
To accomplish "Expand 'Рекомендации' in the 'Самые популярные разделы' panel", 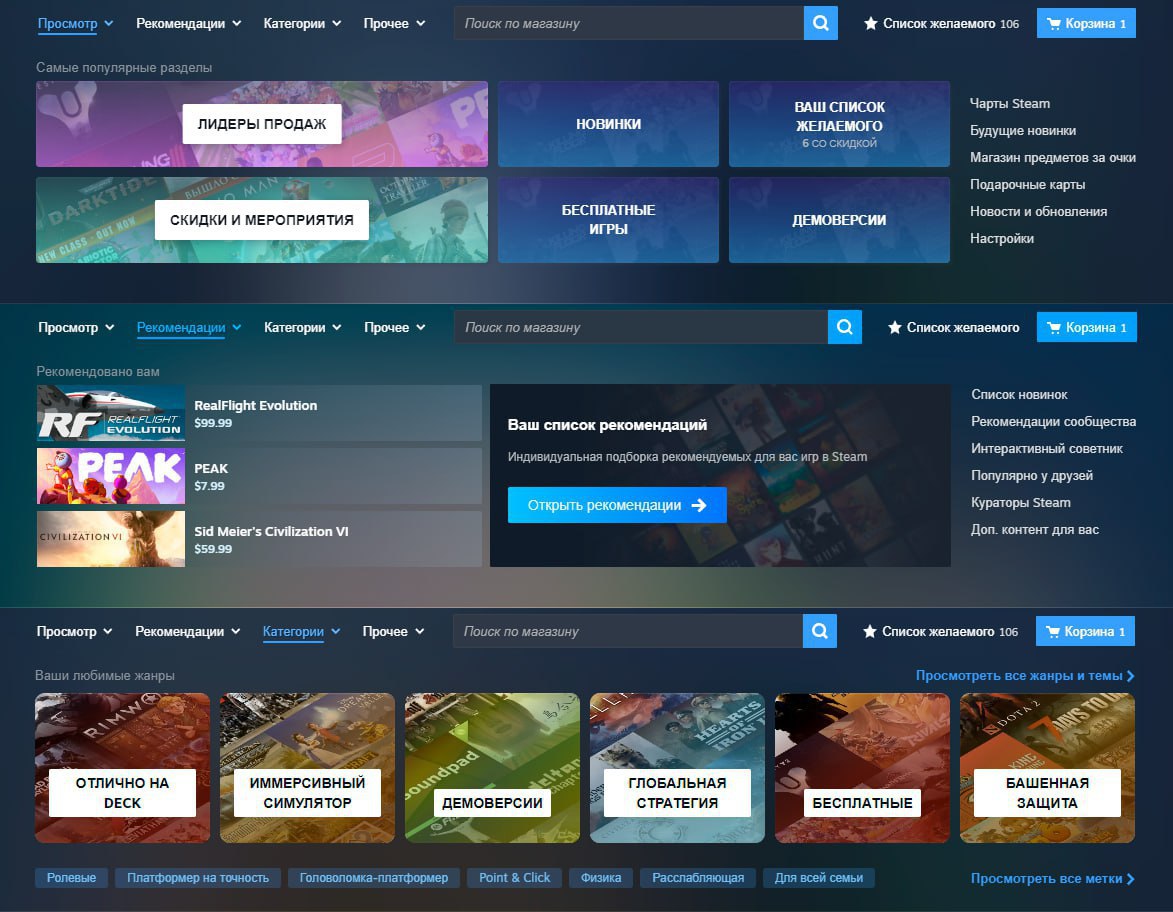I will [x=189, y=23].
